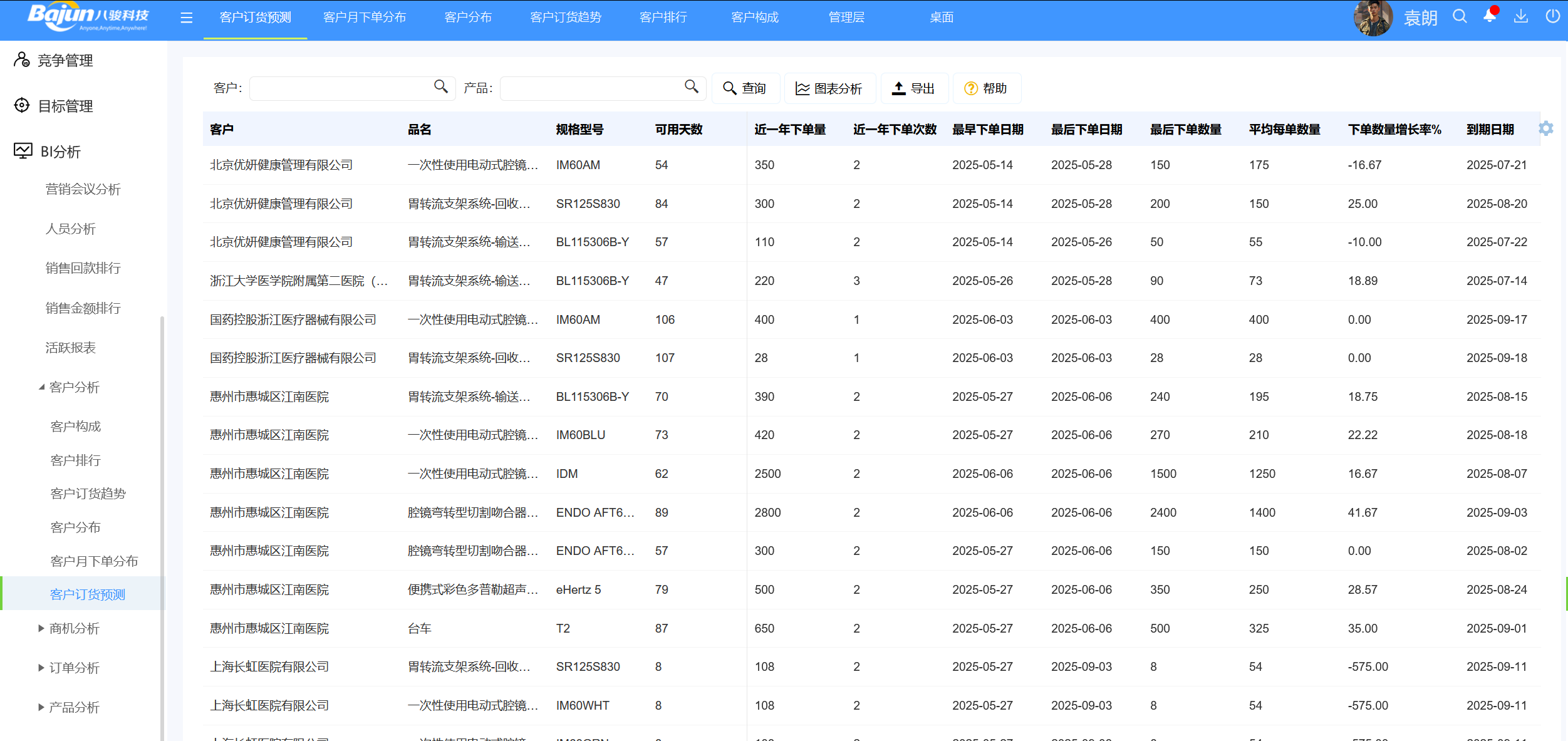Click the 图表分析 chart analysis button

coord(829,88)
